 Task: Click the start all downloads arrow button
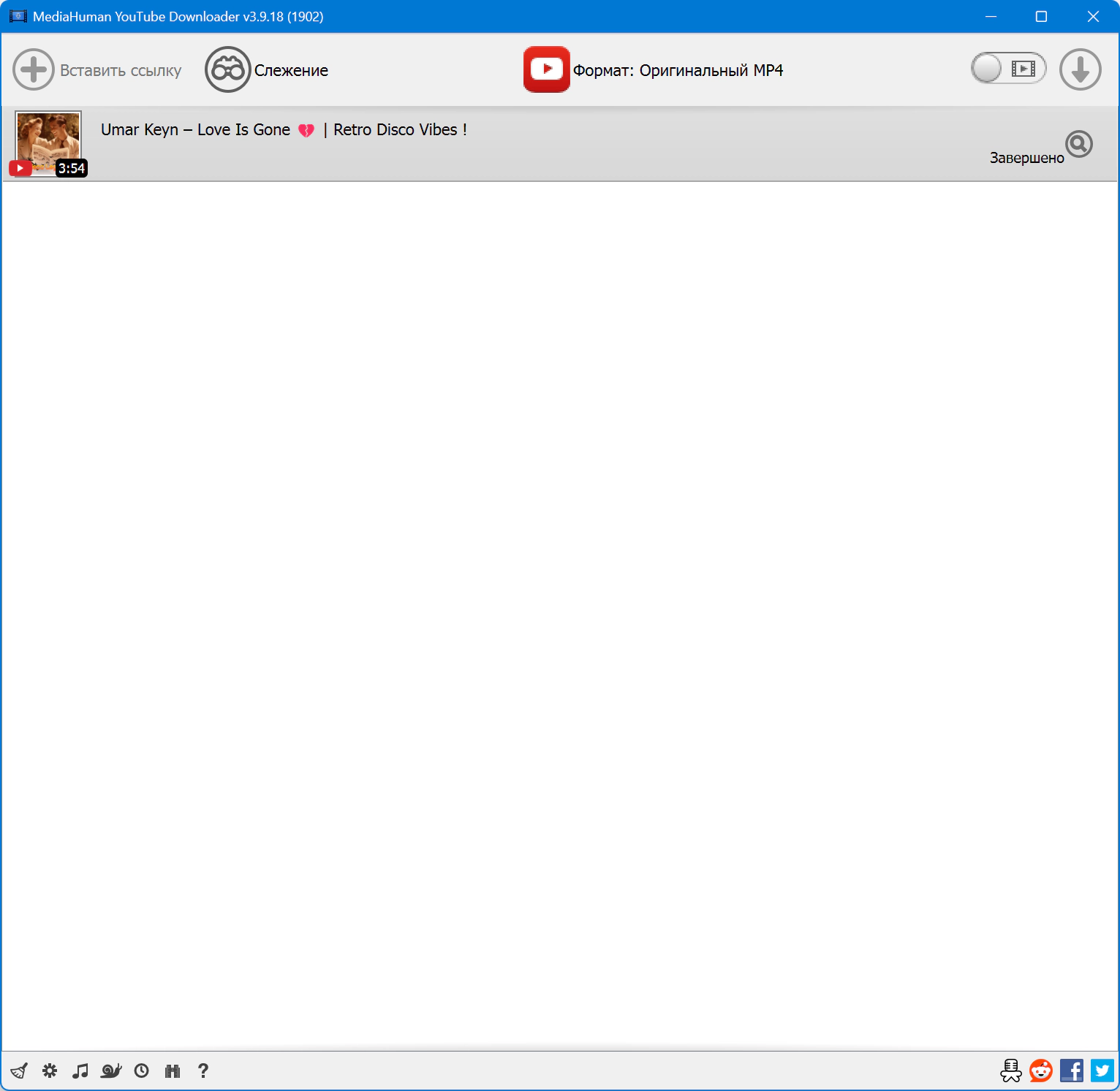coord(1080,69)
